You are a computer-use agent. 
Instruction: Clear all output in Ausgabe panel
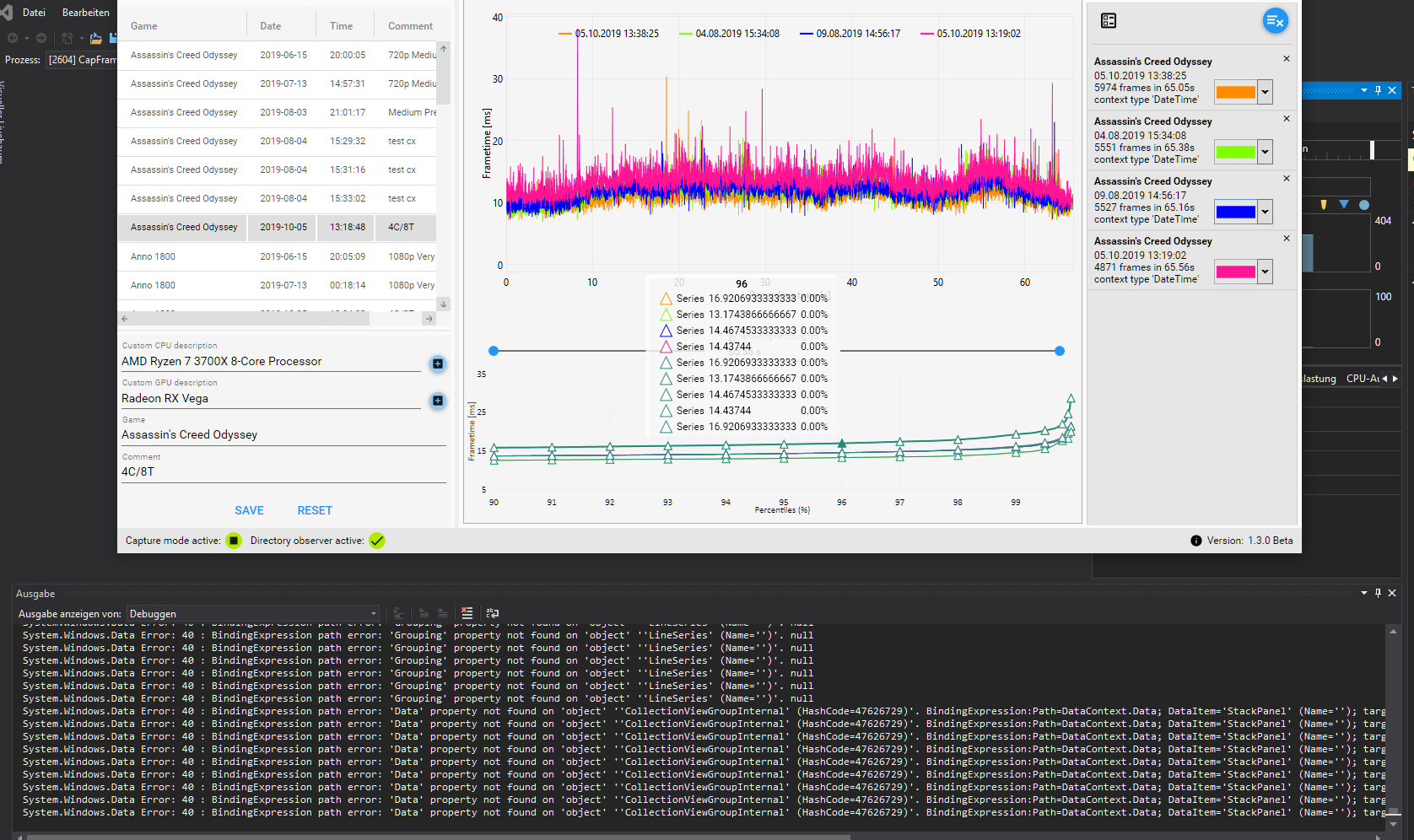(x=467, y=613)
